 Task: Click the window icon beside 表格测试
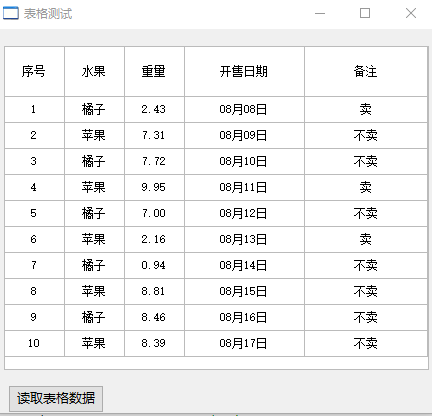pyautogui.click(x=11, y=13)
